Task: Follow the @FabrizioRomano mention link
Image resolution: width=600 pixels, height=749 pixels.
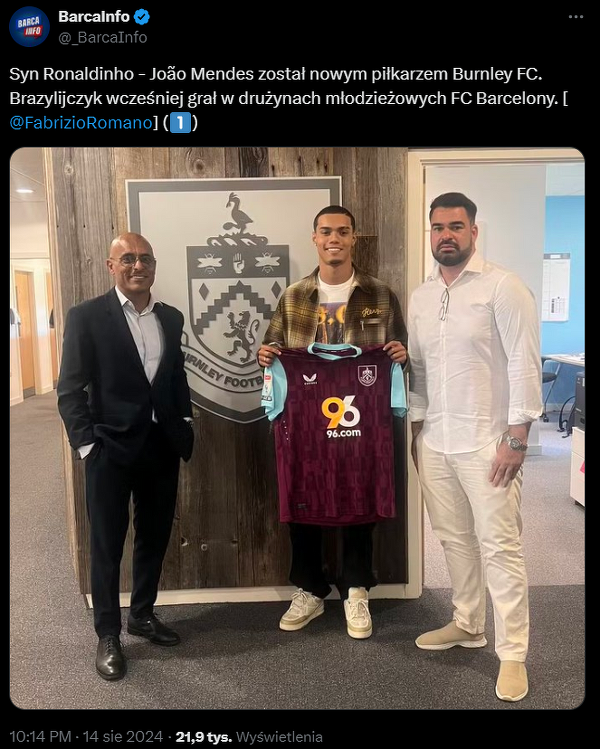Action: tap(81, 123)
